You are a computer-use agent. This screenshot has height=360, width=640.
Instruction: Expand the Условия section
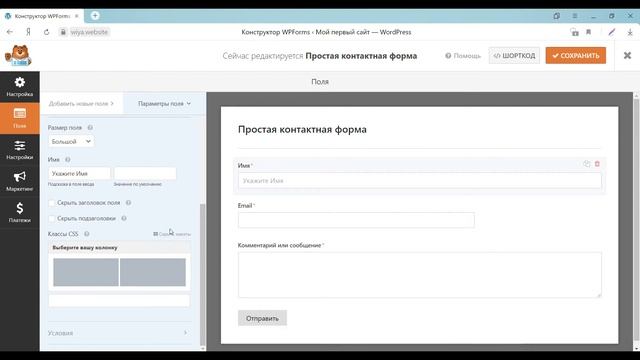(x=118, y=333)
